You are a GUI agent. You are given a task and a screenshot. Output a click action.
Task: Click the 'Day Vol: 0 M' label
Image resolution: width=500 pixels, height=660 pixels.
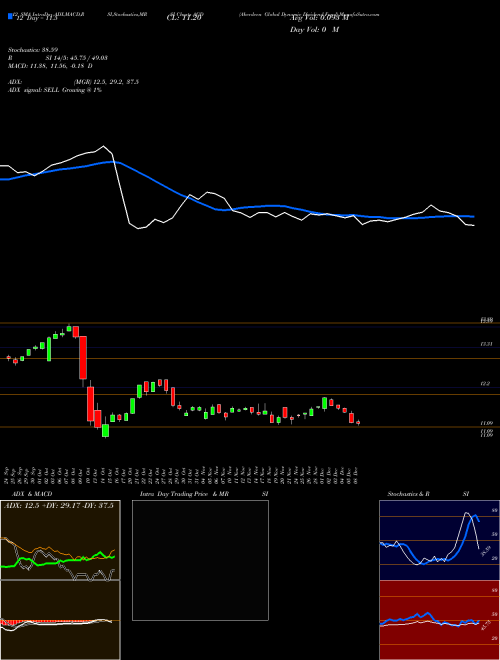[314, 30]
